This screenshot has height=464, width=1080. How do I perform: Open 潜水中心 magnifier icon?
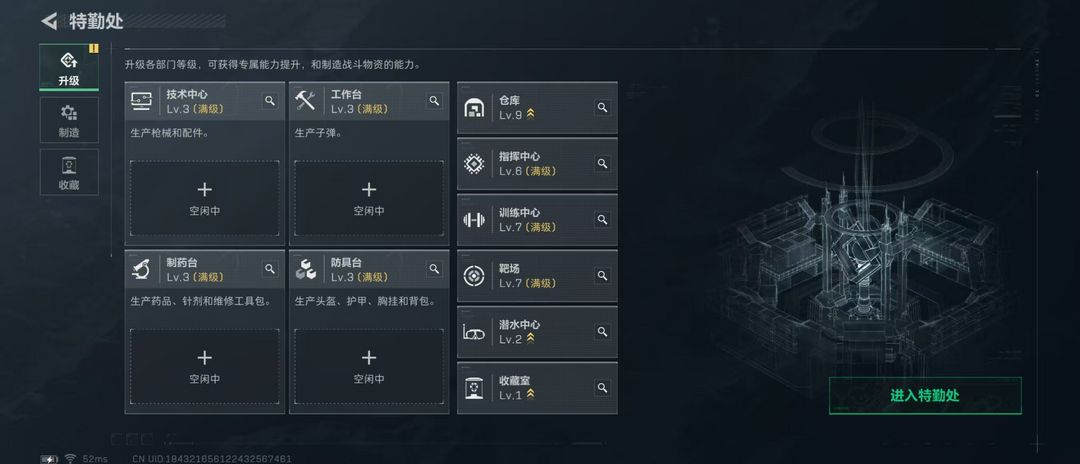pos(602,331)
